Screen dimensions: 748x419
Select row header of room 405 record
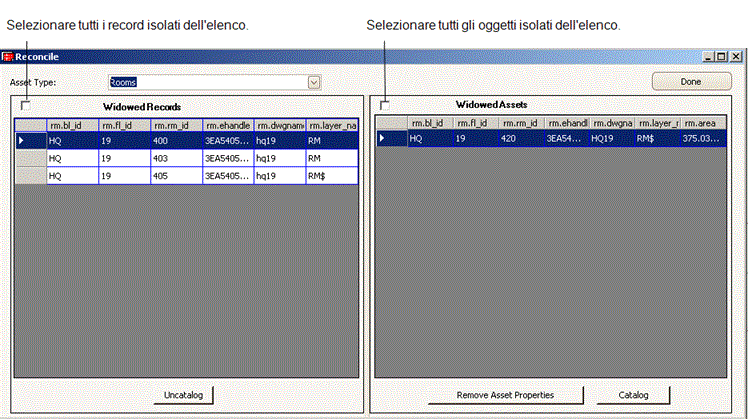[x=31, y=176]
